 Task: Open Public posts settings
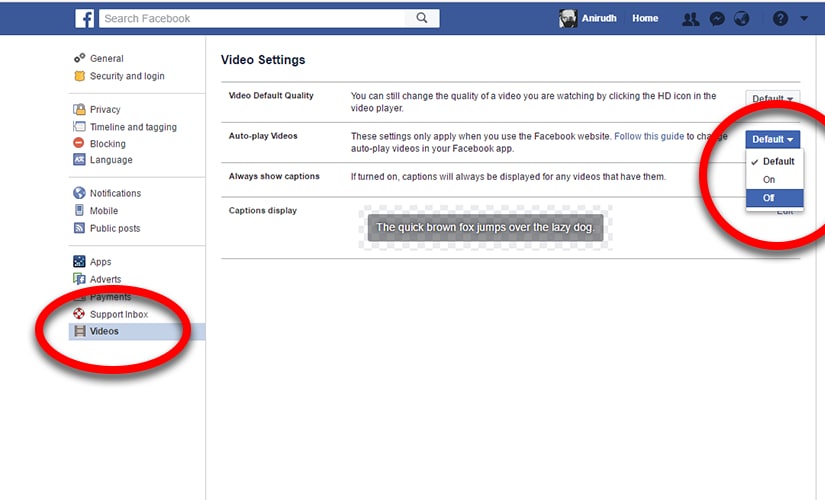pyautogui.click(x=115, y=228)
